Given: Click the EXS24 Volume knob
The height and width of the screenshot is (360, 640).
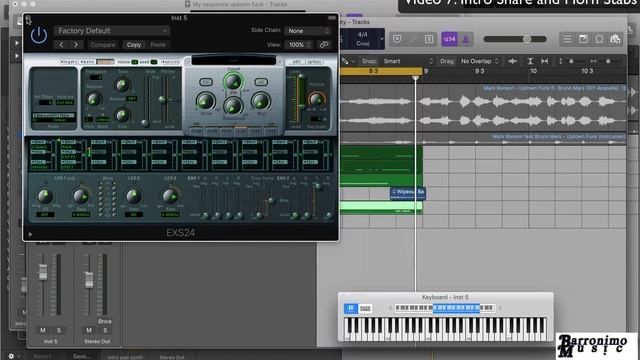Looking at the screenshot, I should pyautogui.click(x=316, y=99).
